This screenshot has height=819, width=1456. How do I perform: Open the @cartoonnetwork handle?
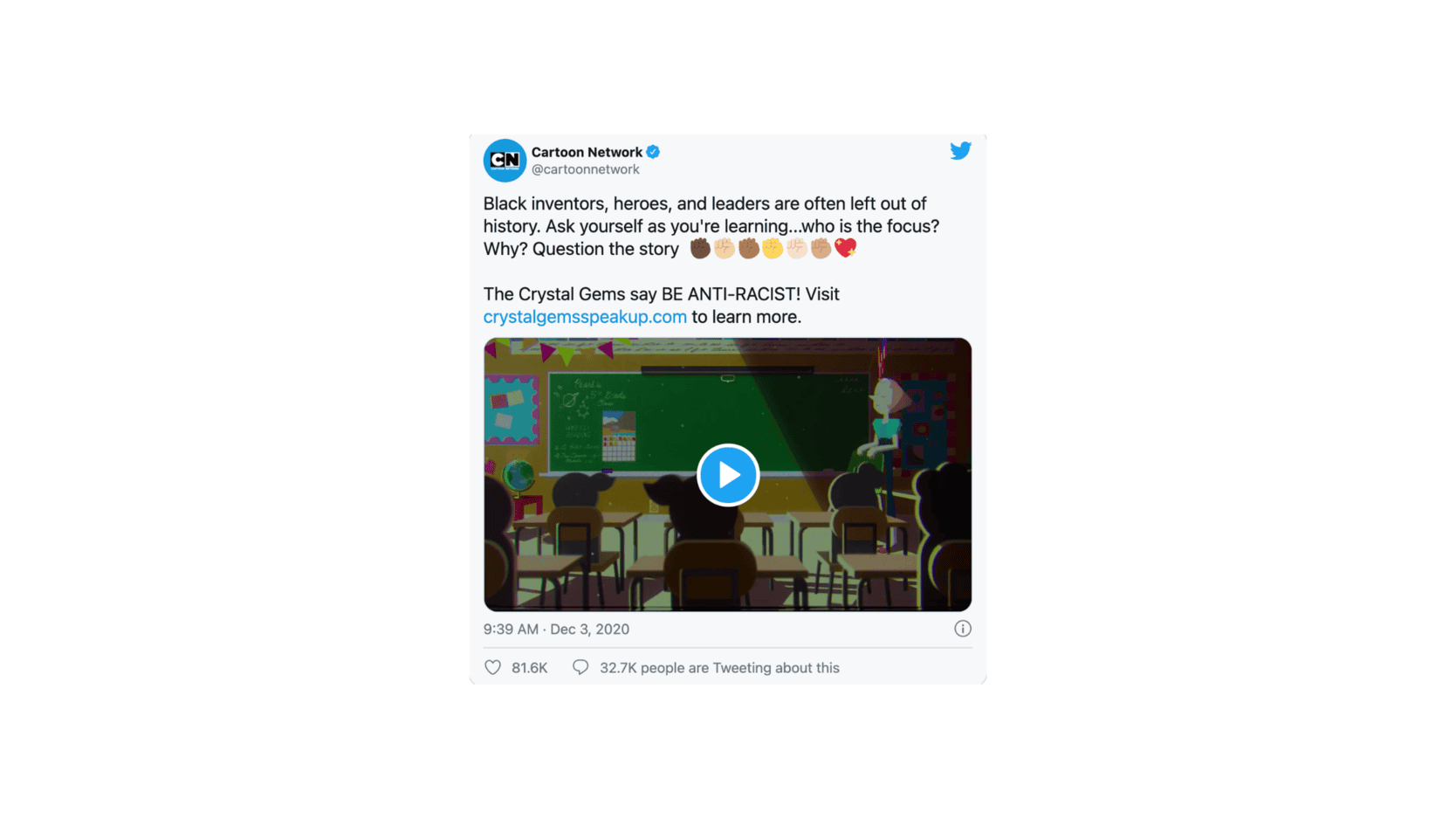[586, 169]
